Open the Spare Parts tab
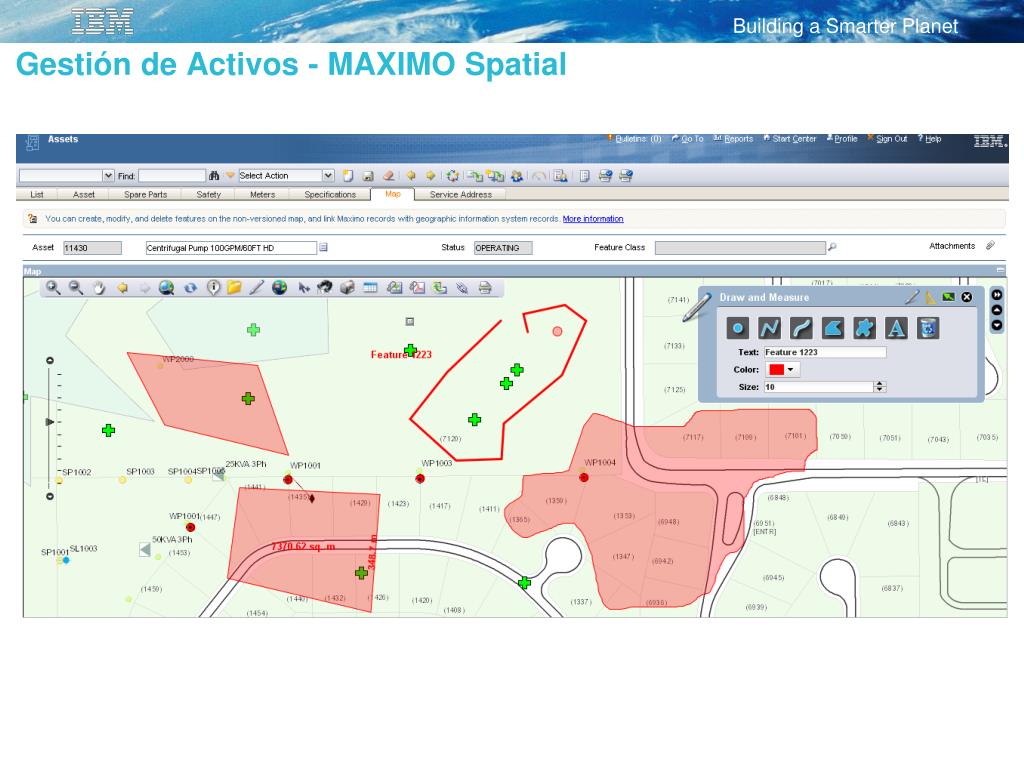Screen dimensions: 1024x768 146,195
